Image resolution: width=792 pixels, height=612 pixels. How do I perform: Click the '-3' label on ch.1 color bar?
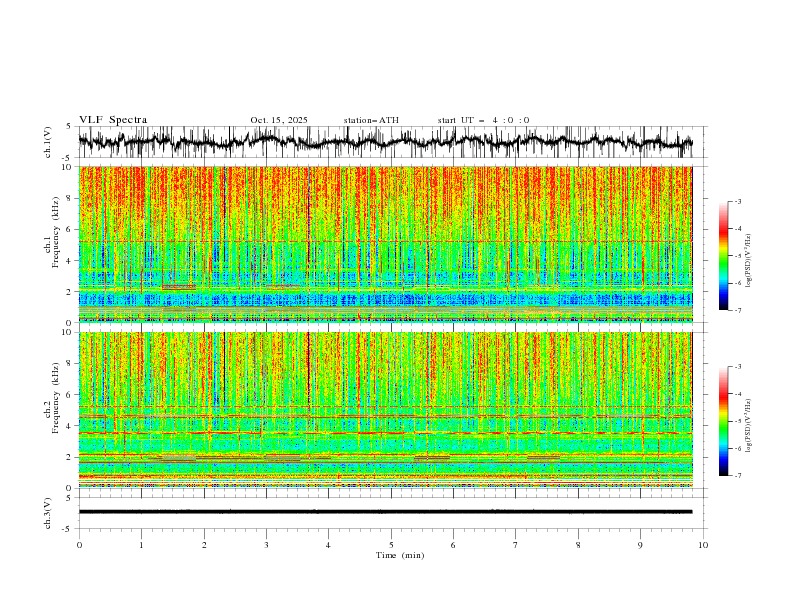(738, 201)
